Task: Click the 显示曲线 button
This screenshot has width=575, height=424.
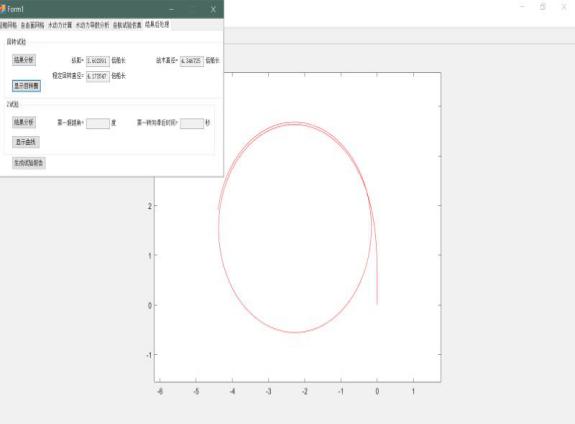Action: [x=26, y=142]
